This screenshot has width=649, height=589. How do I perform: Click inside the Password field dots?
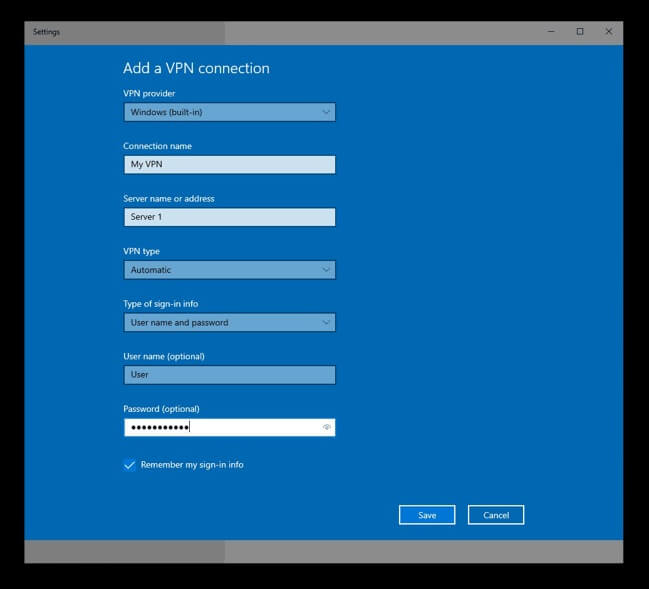click(x=160, y=427)
